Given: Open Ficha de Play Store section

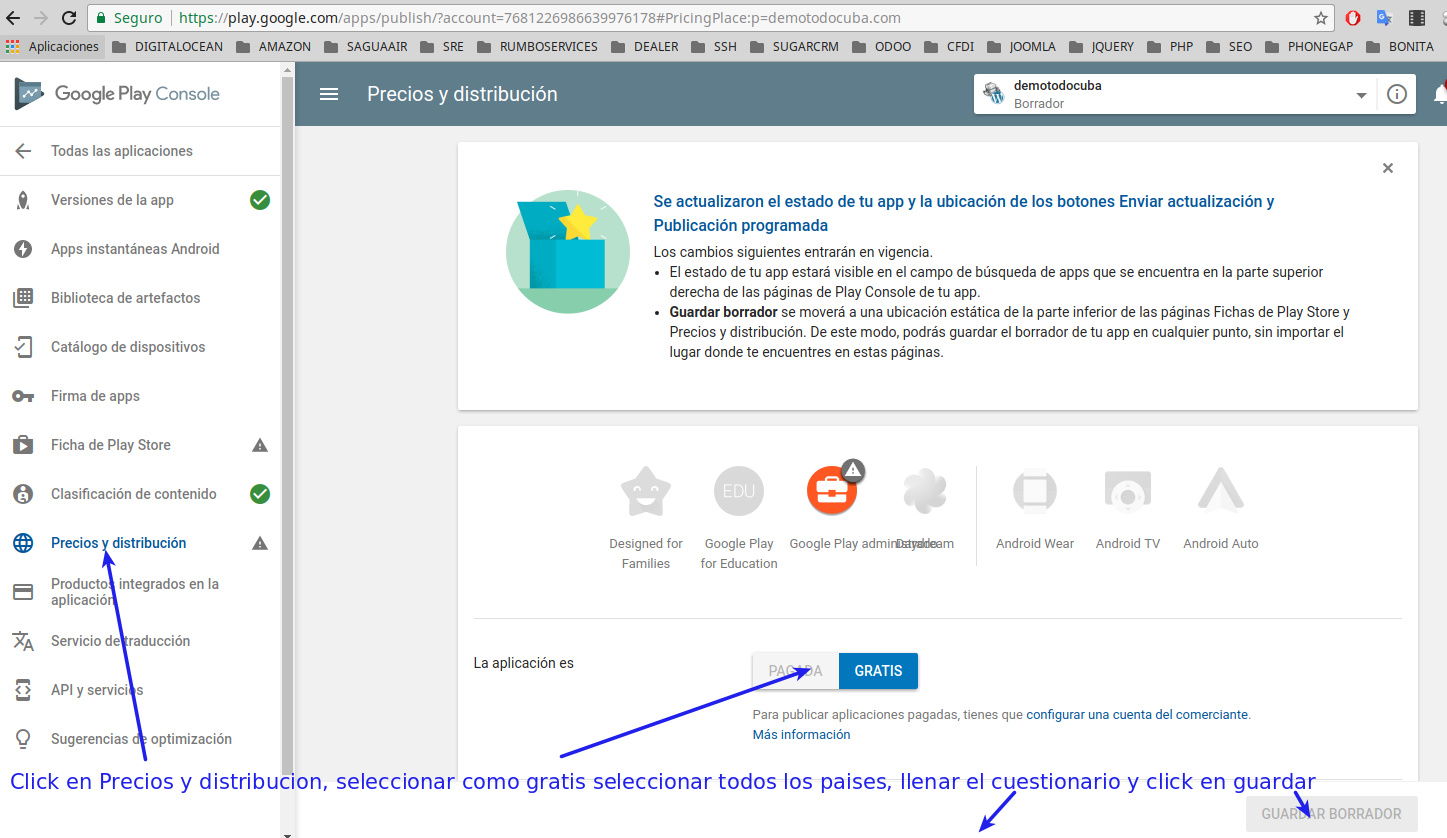Looking at the screenshot, I should [111, 445].
